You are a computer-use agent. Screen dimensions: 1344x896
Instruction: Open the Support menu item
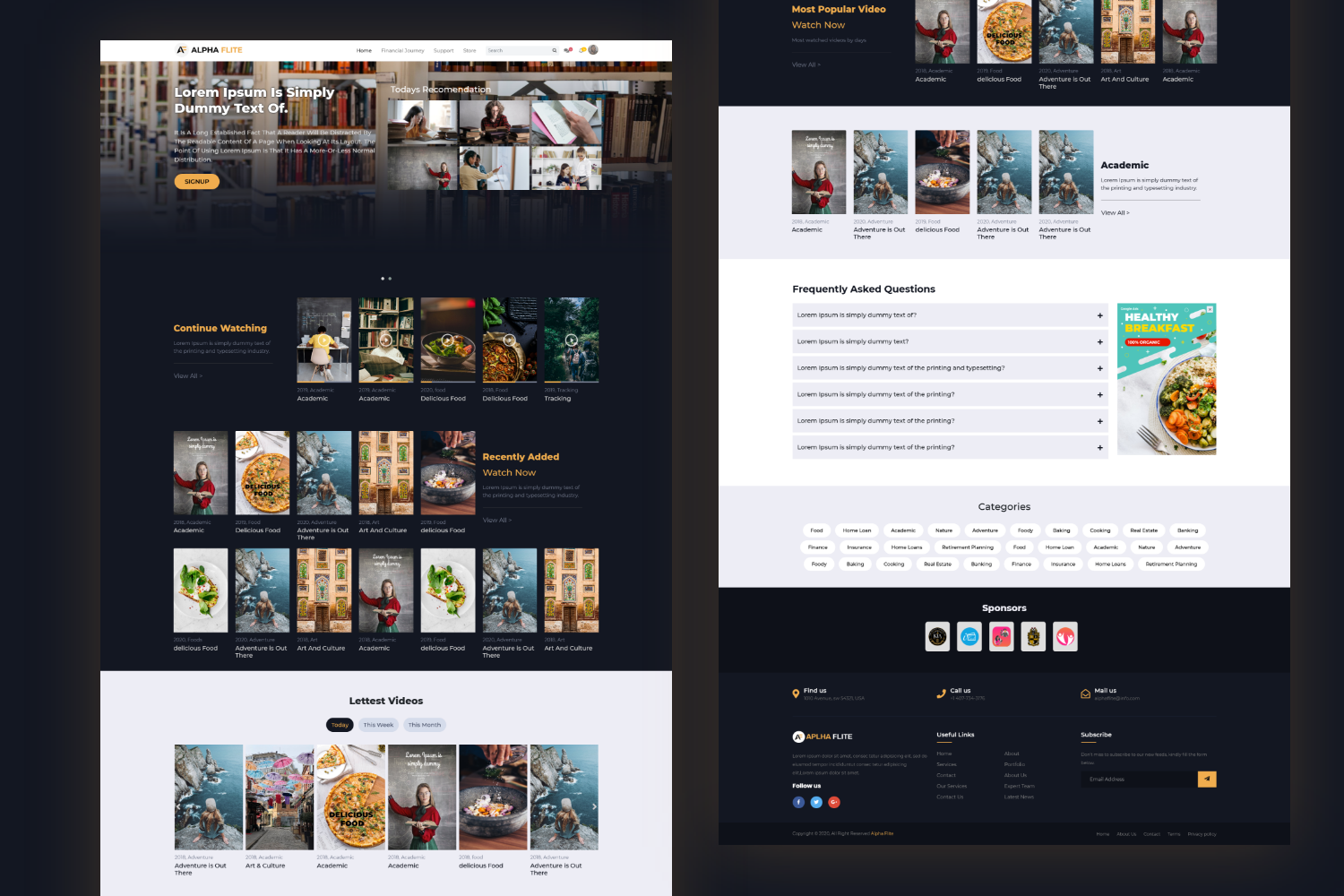[444, 51]
